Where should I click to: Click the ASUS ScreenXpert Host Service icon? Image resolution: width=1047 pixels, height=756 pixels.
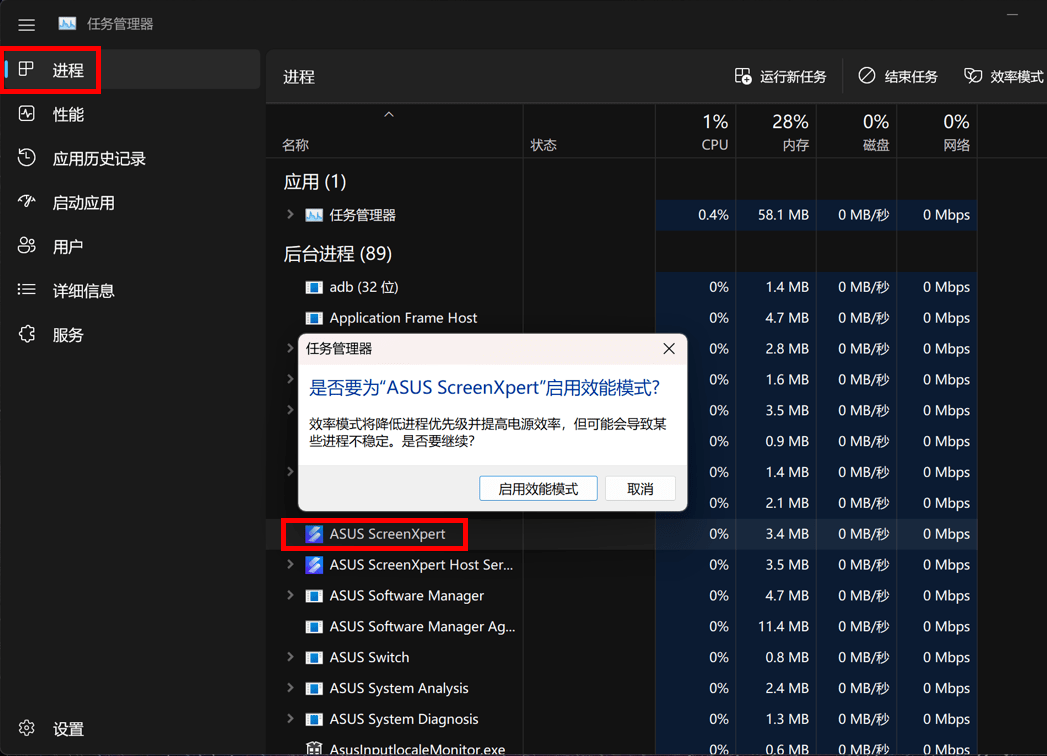coord(314,564)
